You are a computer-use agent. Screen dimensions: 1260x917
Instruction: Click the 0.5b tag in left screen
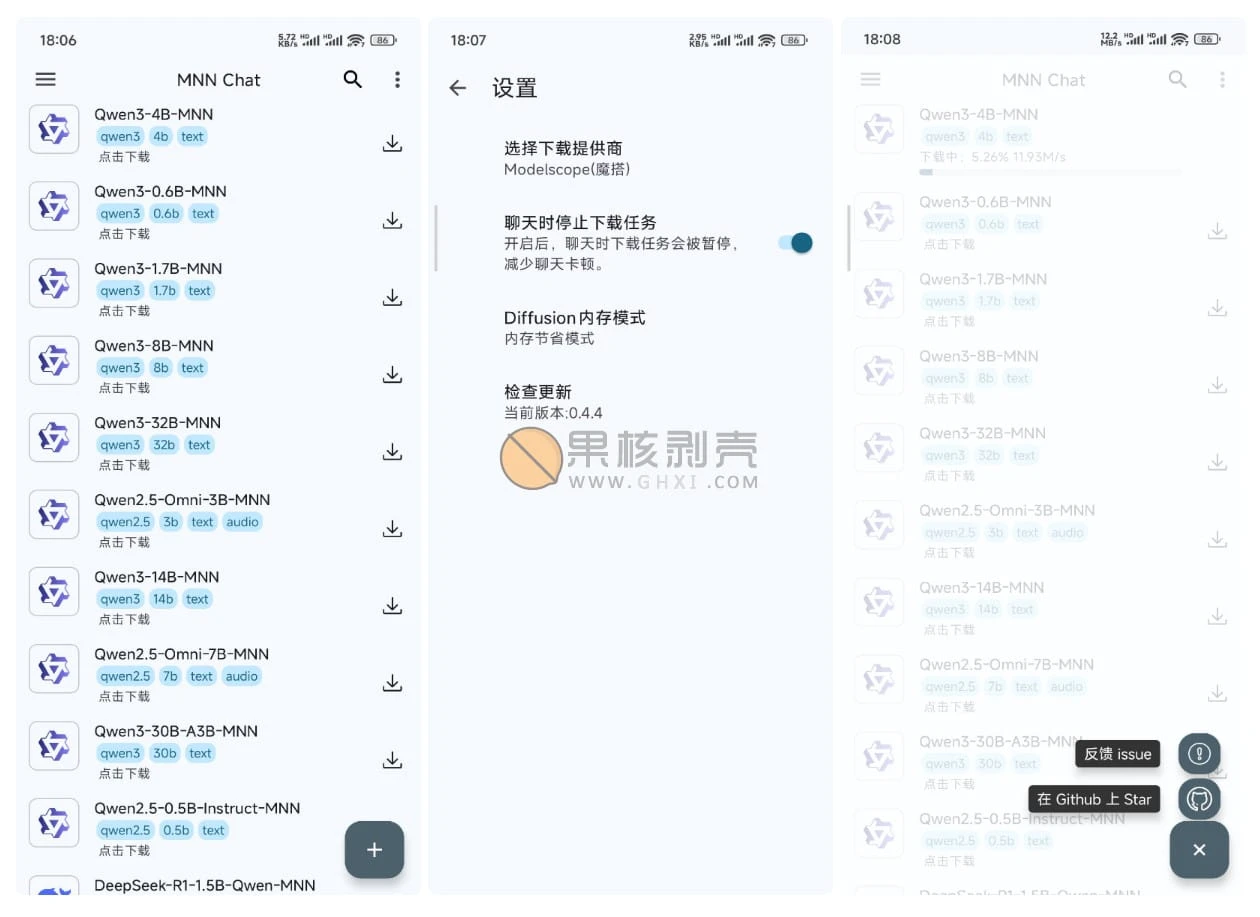pos(176,830)
